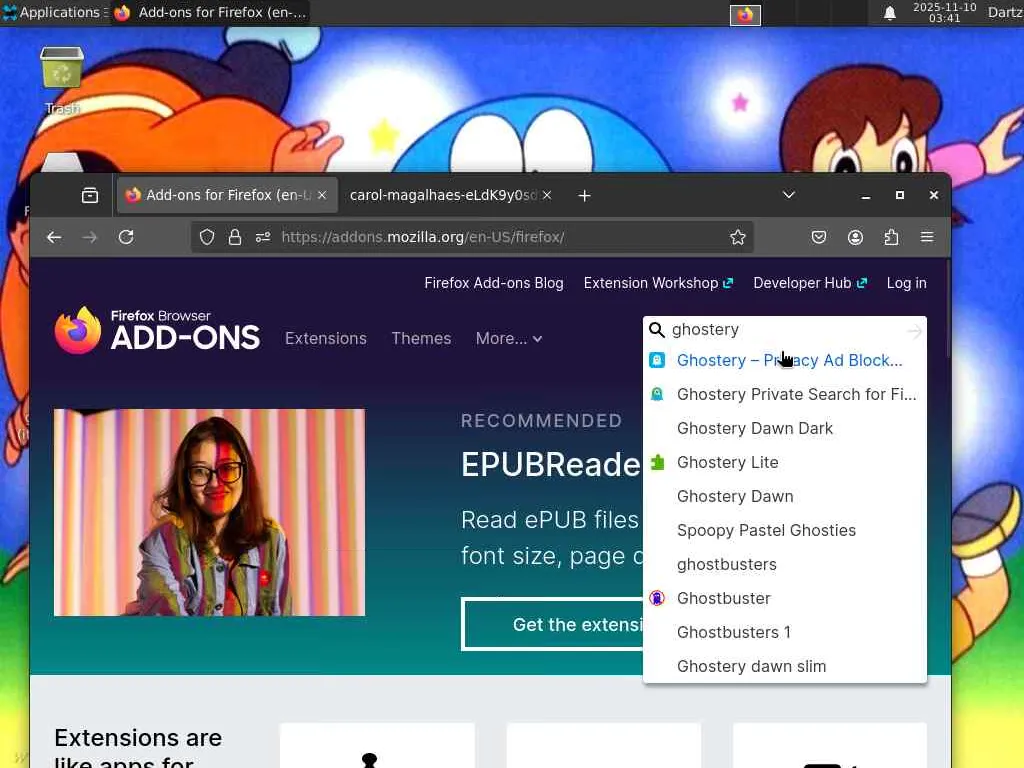
Task: Choose the Ghostery Dawn Dark suggestion
Action: click(x=785, y=428)
